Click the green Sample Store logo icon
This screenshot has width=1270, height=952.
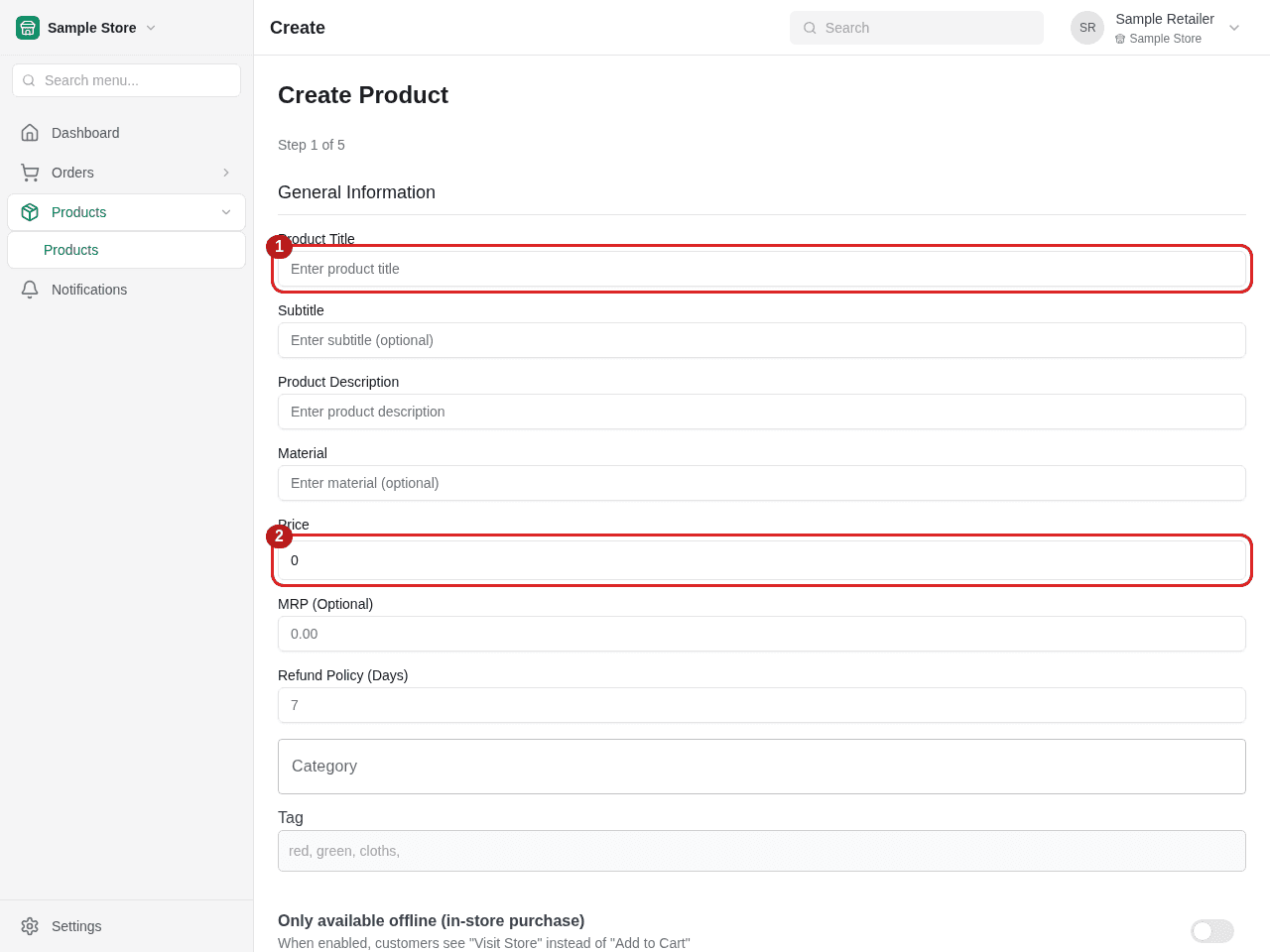point(28,28)
